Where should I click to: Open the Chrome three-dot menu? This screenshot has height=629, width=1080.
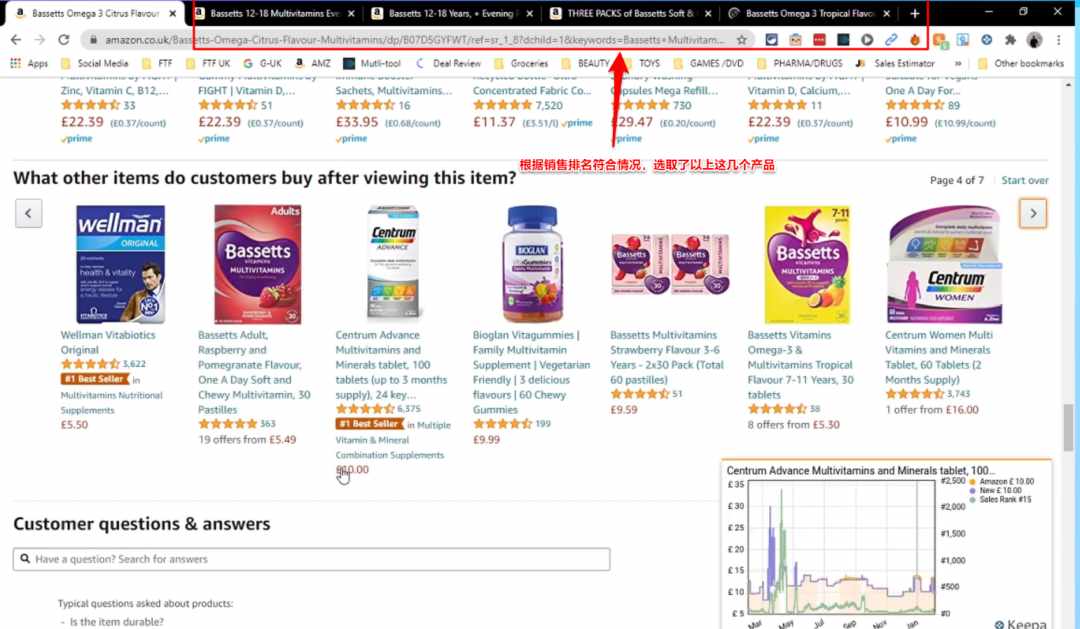pos(1059,40)
